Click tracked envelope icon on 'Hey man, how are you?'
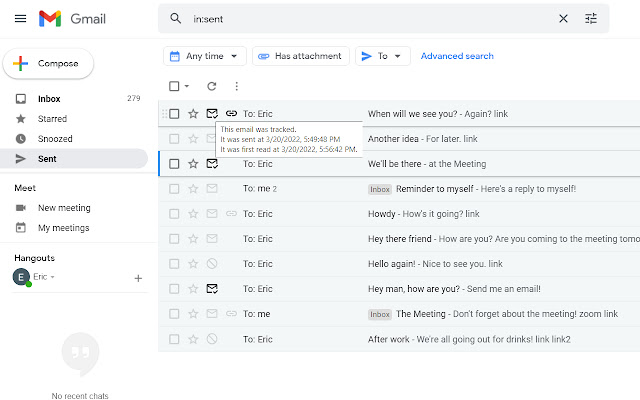 [x=212, y=289]
